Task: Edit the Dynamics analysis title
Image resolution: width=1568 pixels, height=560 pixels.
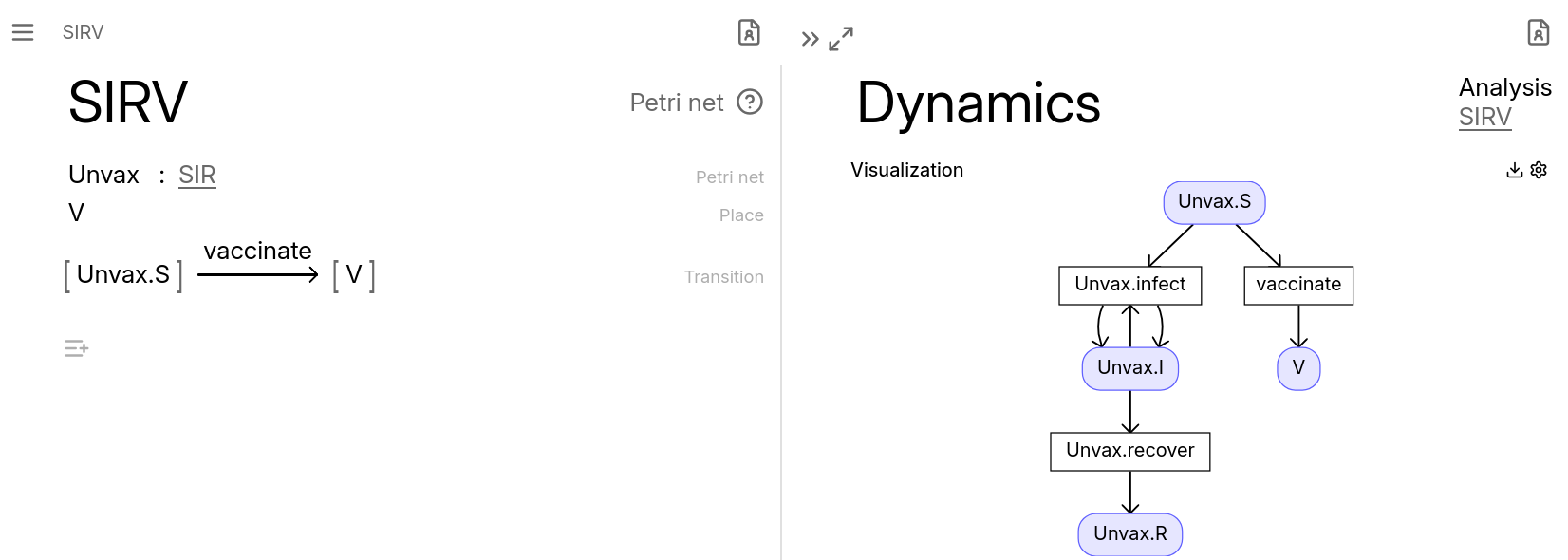Action: tap(978, 103)
